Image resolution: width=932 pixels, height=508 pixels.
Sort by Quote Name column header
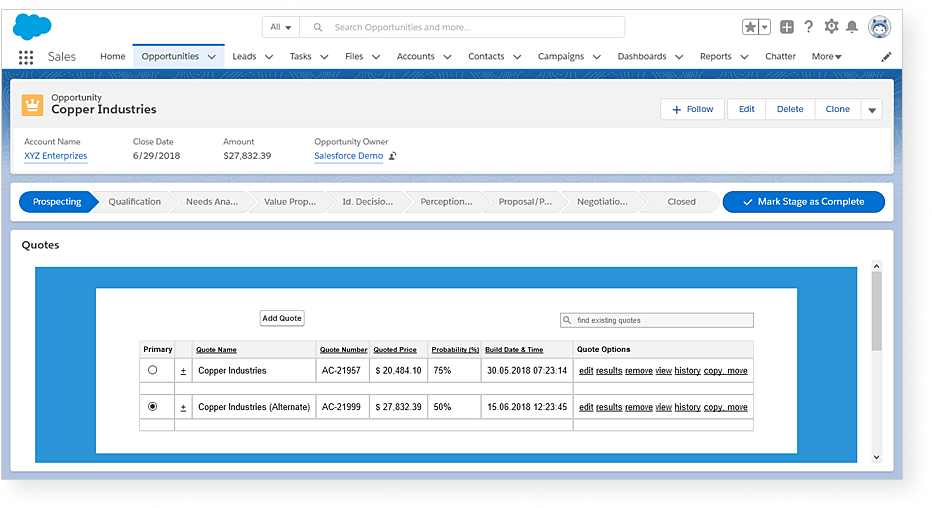216,350
